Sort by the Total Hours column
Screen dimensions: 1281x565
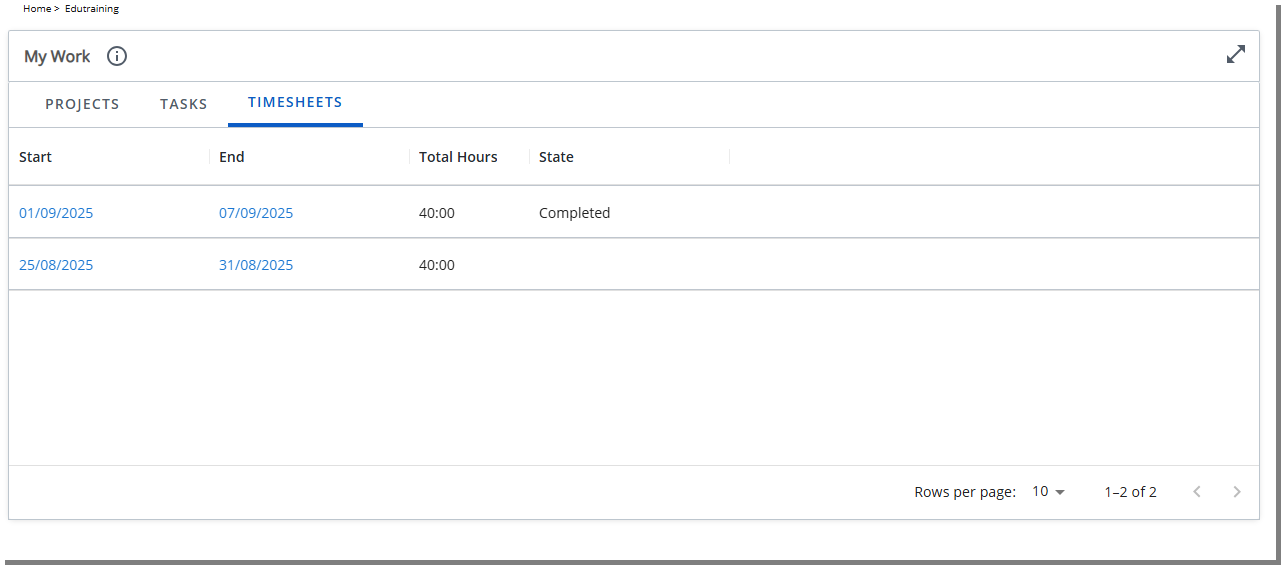tap(458, 157)
